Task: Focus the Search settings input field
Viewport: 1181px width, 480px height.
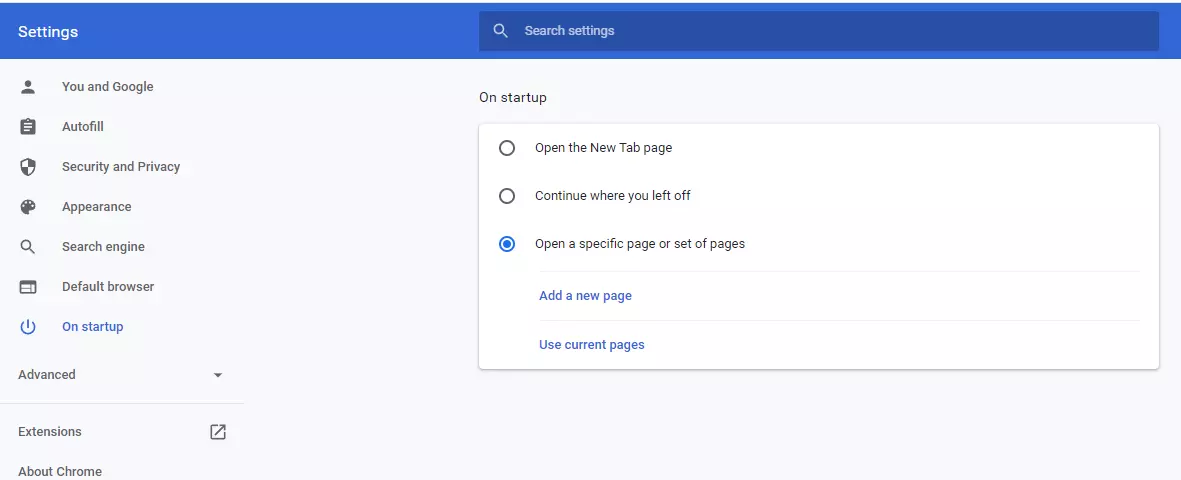Action: (830, 31)
